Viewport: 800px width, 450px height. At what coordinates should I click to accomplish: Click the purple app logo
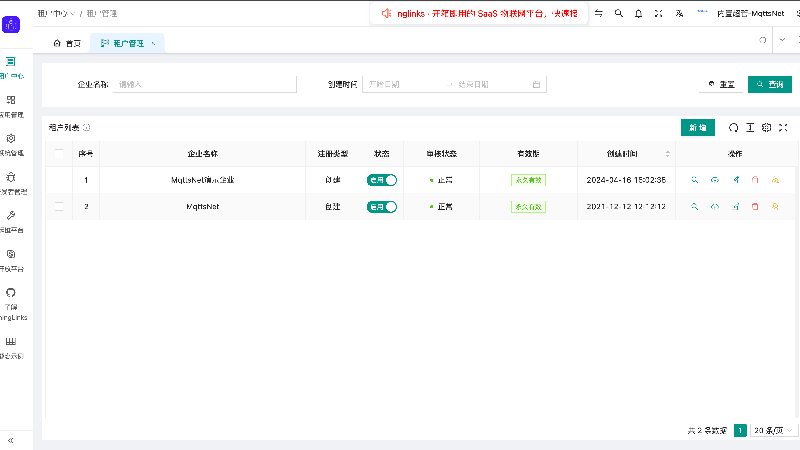(x=11, y=24)
